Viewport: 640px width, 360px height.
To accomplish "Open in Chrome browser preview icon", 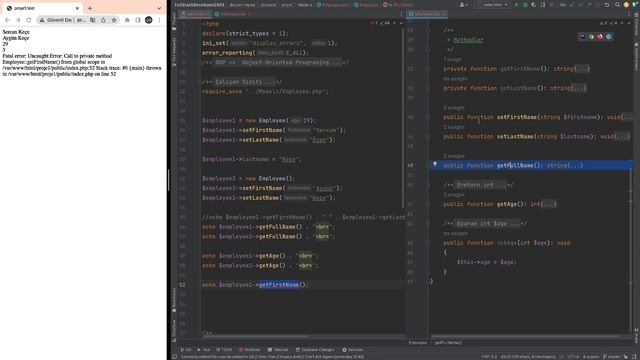I will 591,36.
